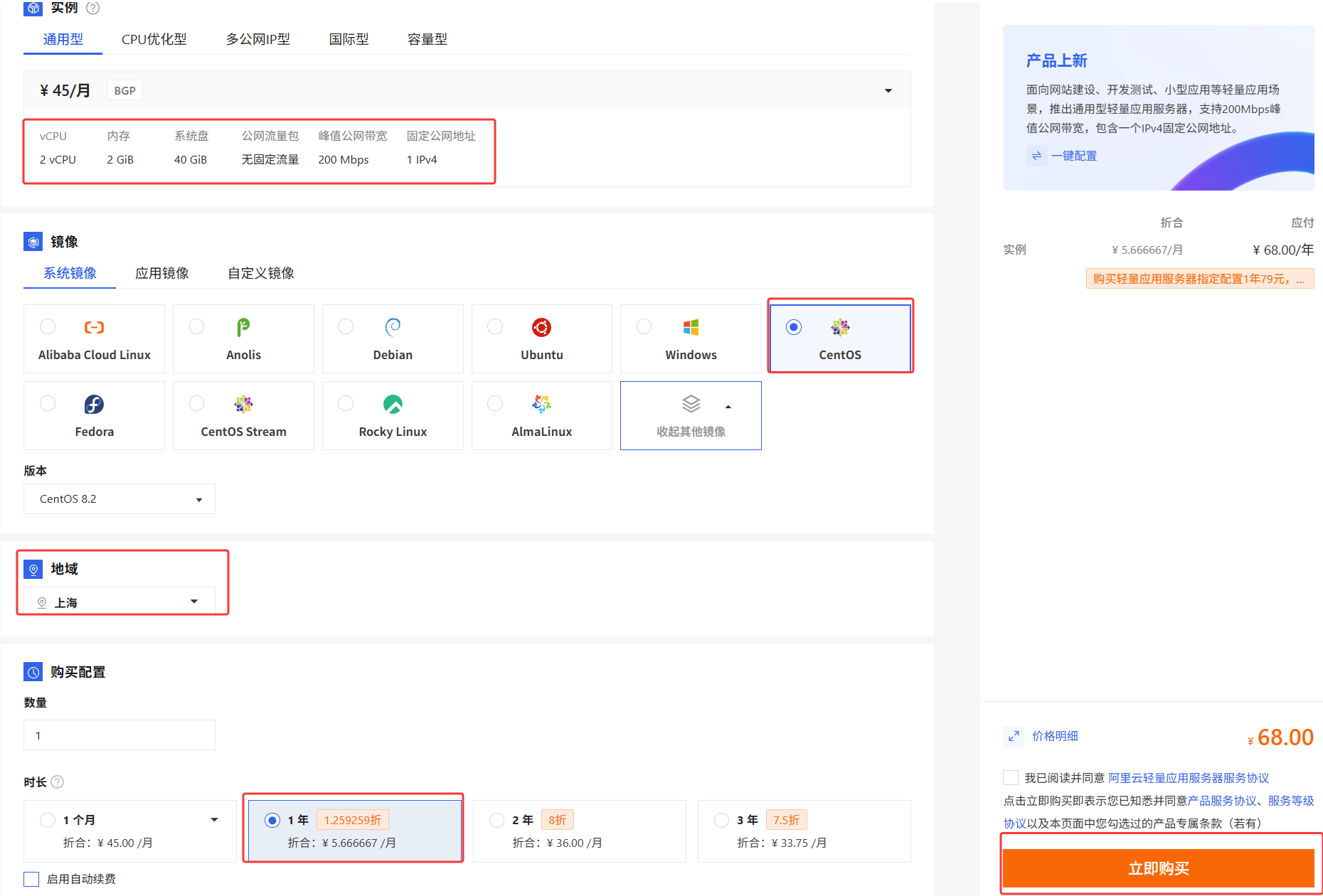Click the Ubuntu image logo icon

(541, 327)
